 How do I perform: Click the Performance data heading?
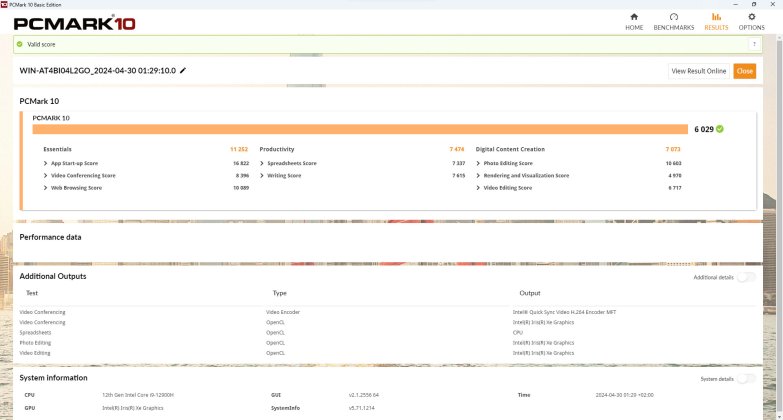[50, 237]
